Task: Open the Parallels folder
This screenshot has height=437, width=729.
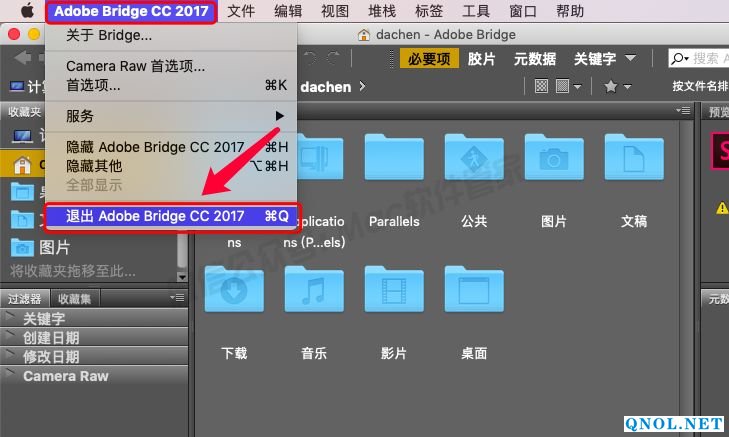Action: (394, 158)
